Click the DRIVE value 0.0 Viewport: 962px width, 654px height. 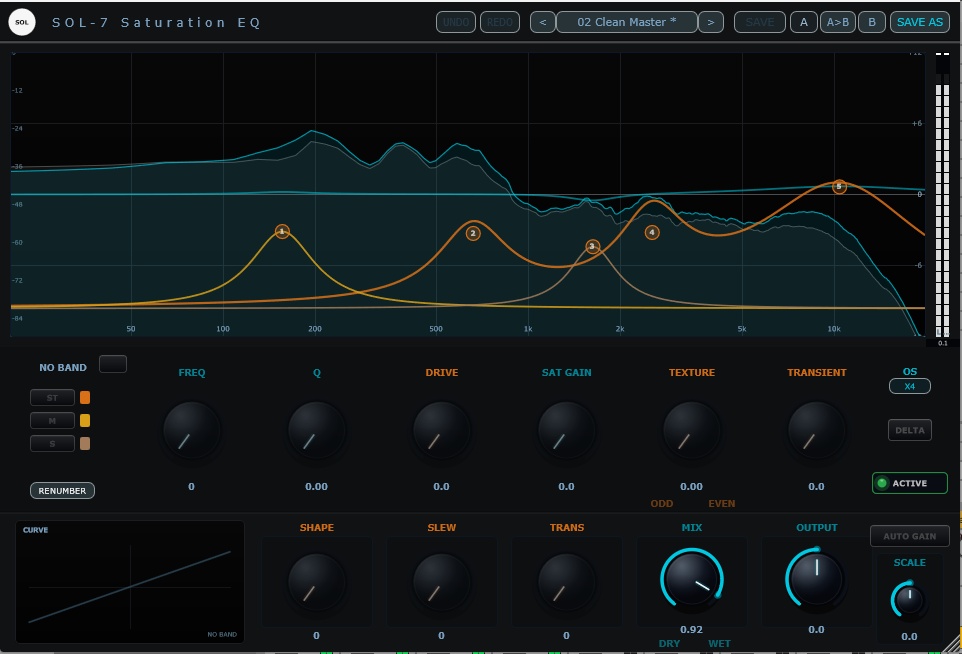pos(442,487)
